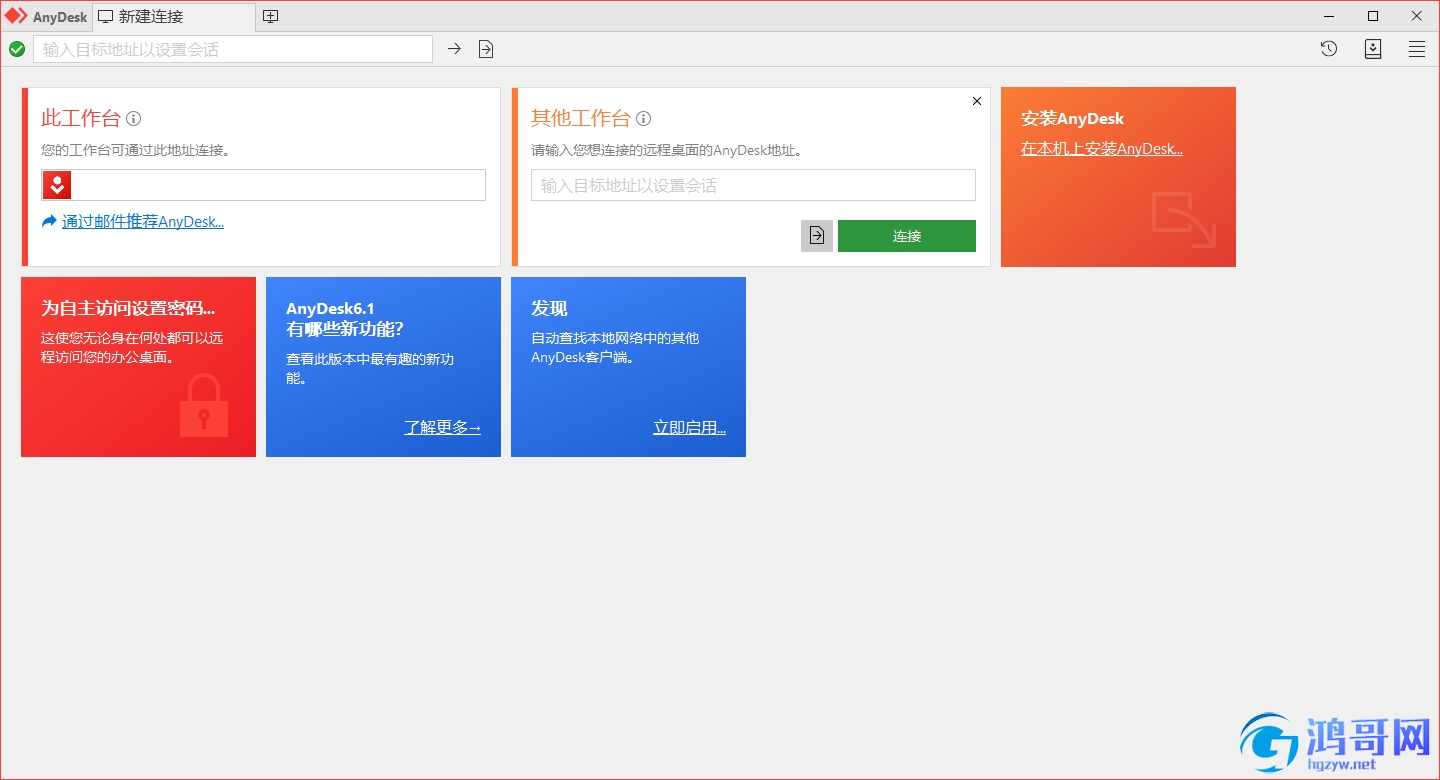Open a new session tab with plus icon
1440x780 pixels.
tap(270, 16)
